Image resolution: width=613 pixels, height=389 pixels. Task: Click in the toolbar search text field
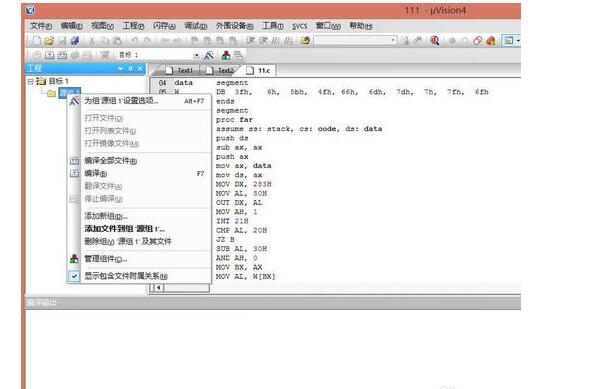tap(351, 40)
